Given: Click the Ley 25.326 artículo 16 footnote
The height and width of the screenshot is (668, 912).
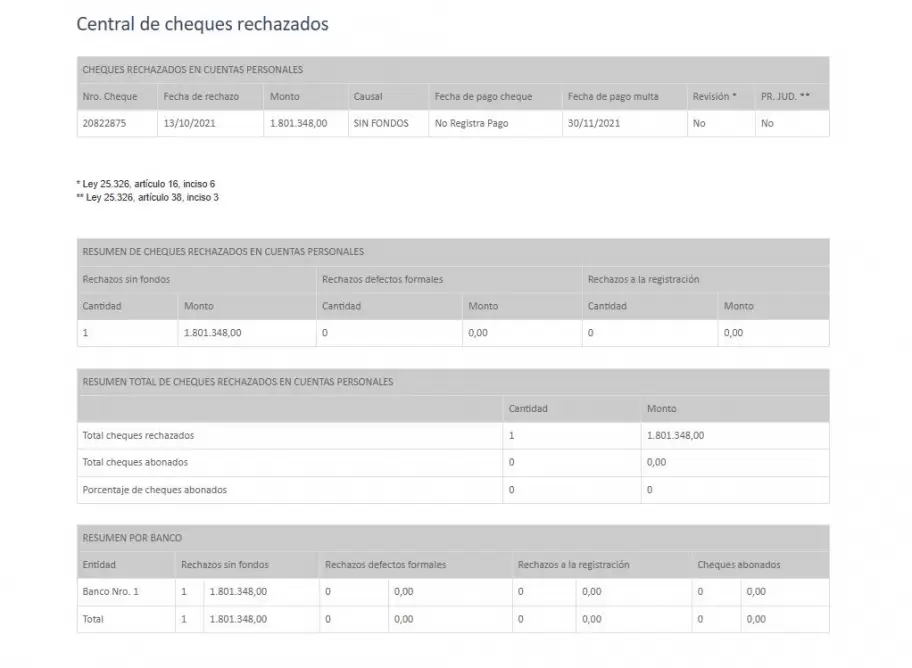Looking at the screenshot, I should click(146, 185).
